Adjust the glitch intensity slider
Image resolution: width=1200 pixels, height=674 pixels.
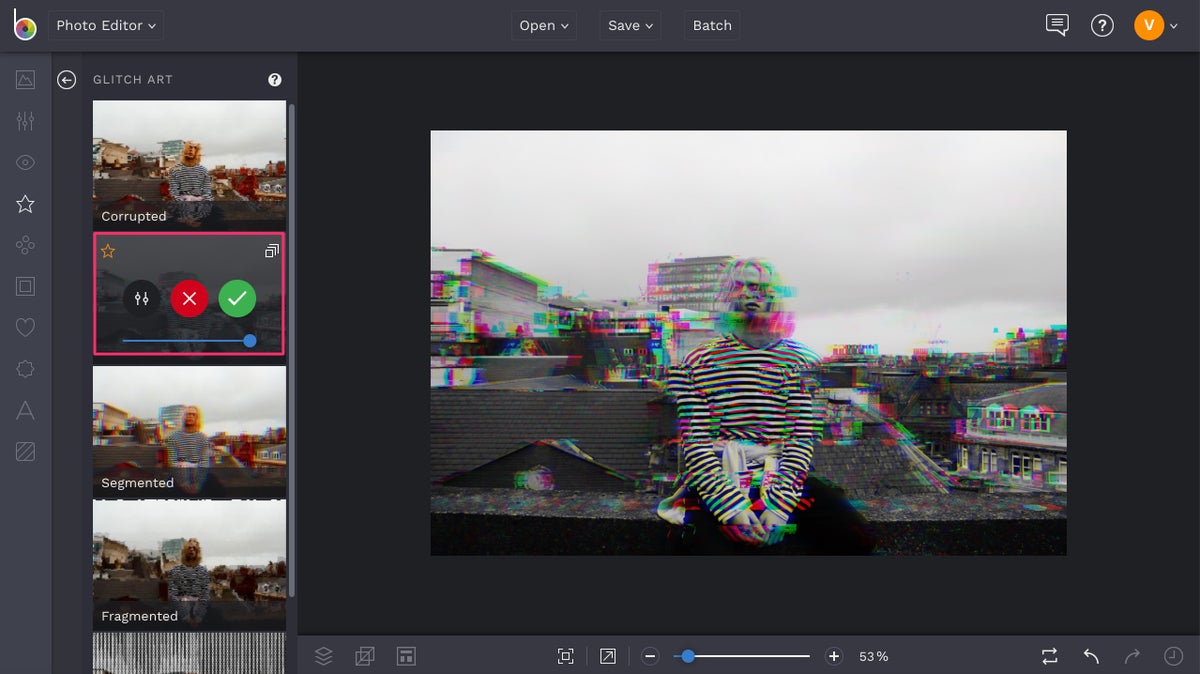click(248, 340)
